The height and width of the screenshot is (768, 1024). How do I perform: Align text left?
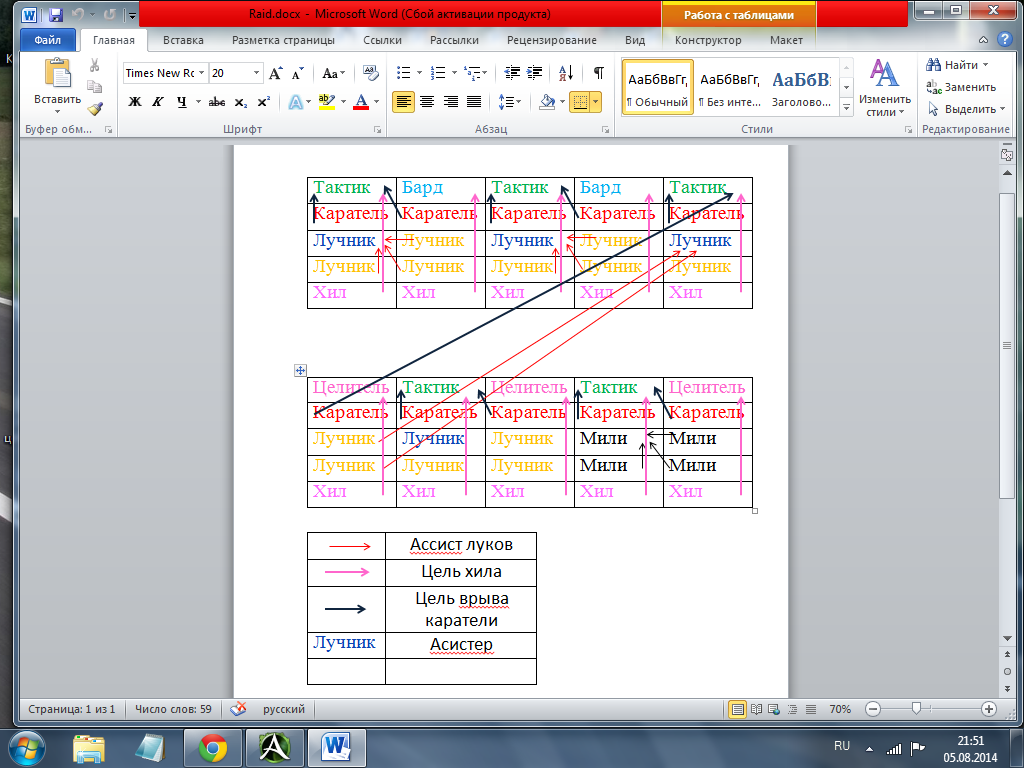(404, 102)
